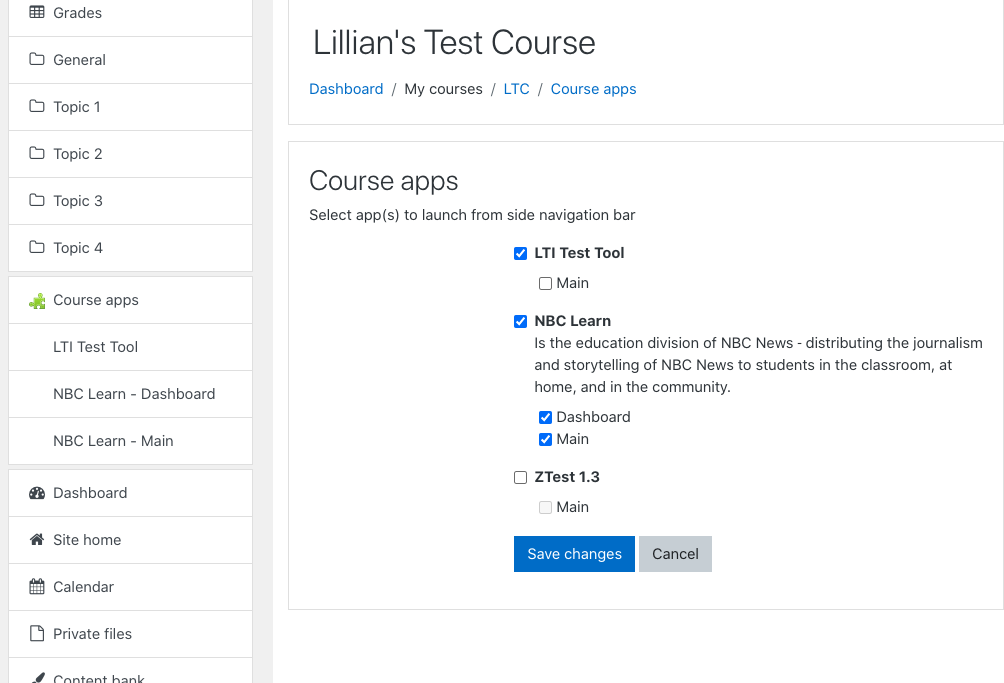The height and width of the screenshot is (683, 1004).
Task: Click the NBC Learn bold label
Action: 572,321
